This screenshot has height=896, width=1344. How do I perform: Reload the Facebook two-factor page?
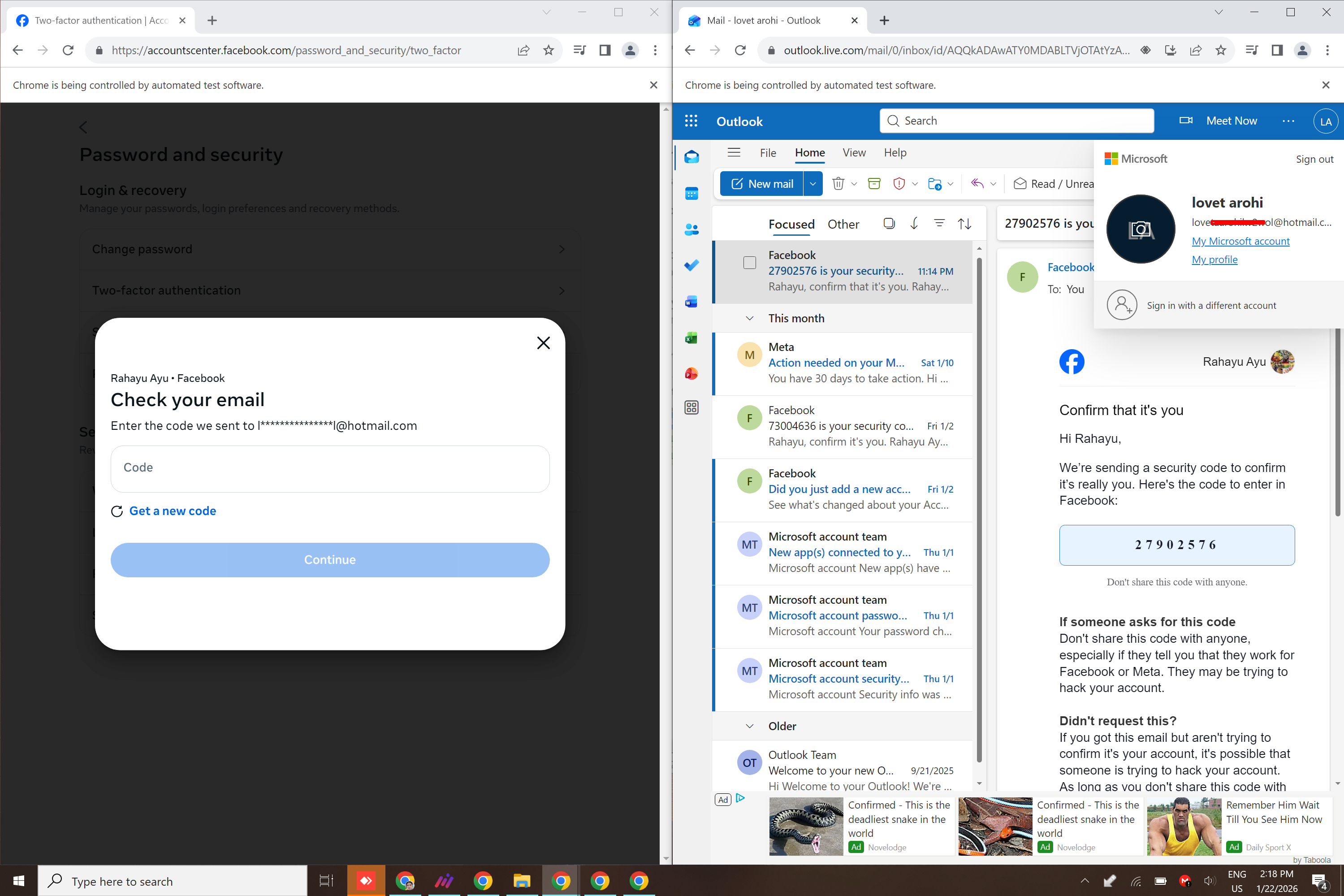point(68,50)
